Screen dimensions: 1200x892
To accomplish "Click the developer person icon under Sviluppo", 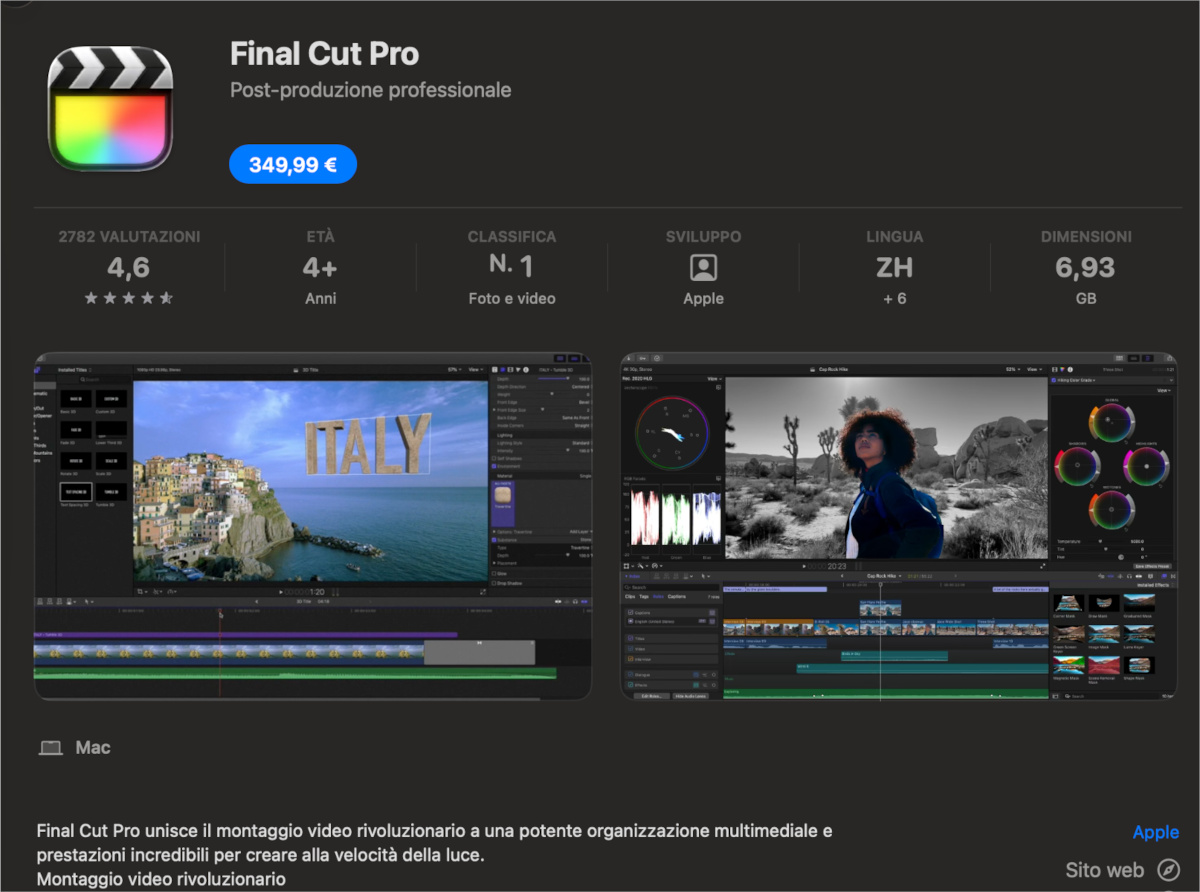I will point(703,268).
